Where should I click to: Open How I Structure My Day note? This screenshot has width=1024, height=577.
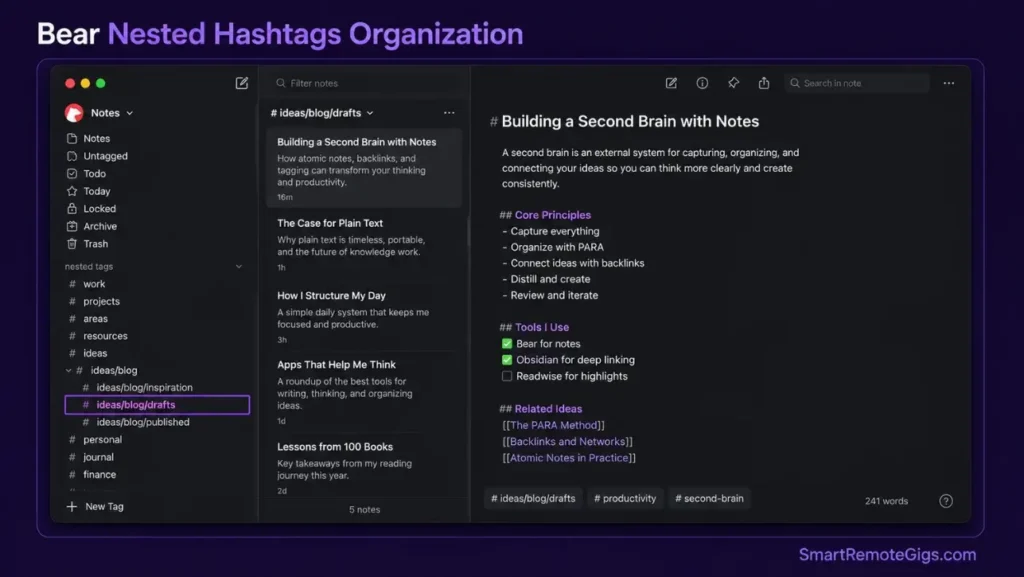pyautogui.click(x=364, y=317)
